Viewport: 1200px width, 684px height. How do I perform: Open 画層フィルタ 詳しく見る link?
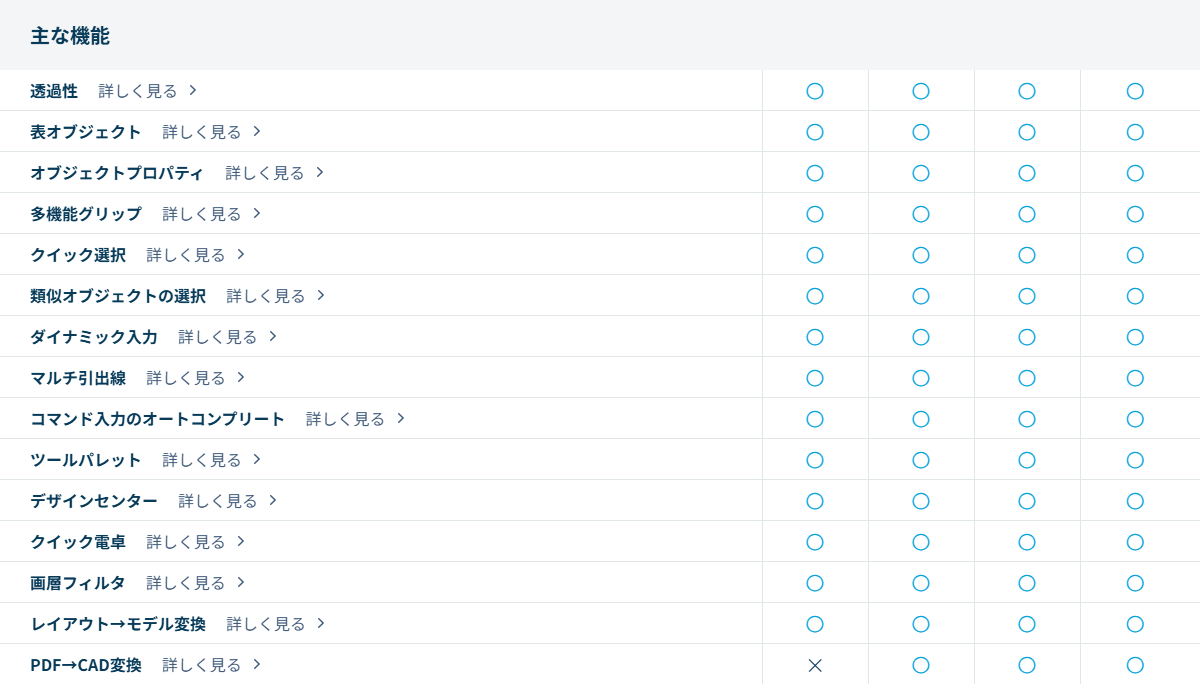pyautogui.click(x=186, y=583)
